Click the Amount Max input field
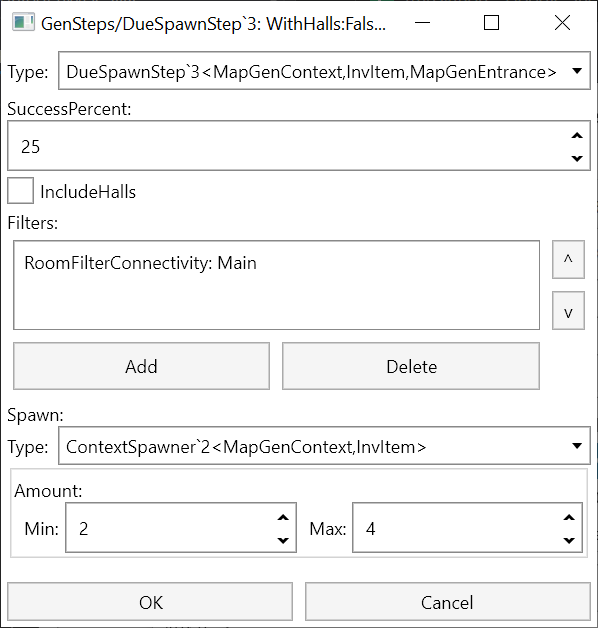This screenshot has width=598, height=628. [467, 528]
